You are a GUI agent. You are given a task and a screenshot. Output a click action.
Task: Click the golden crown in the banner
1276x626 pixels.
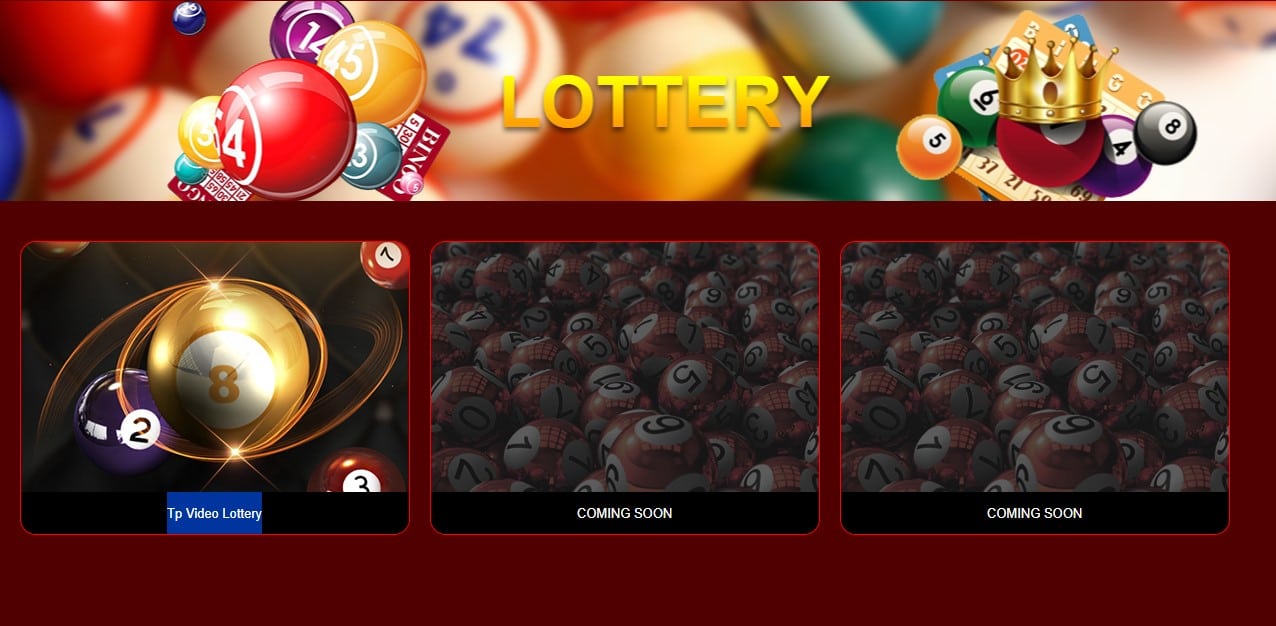pos(1053,80)
